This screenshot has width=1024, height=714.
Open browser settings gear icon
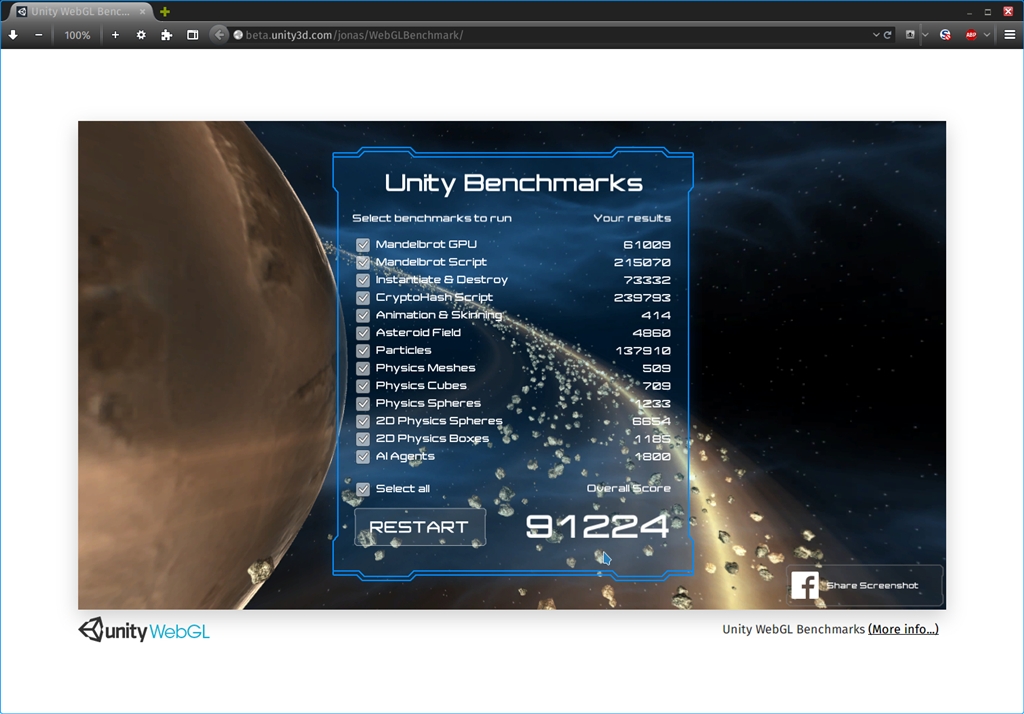(x=141, y=35)
